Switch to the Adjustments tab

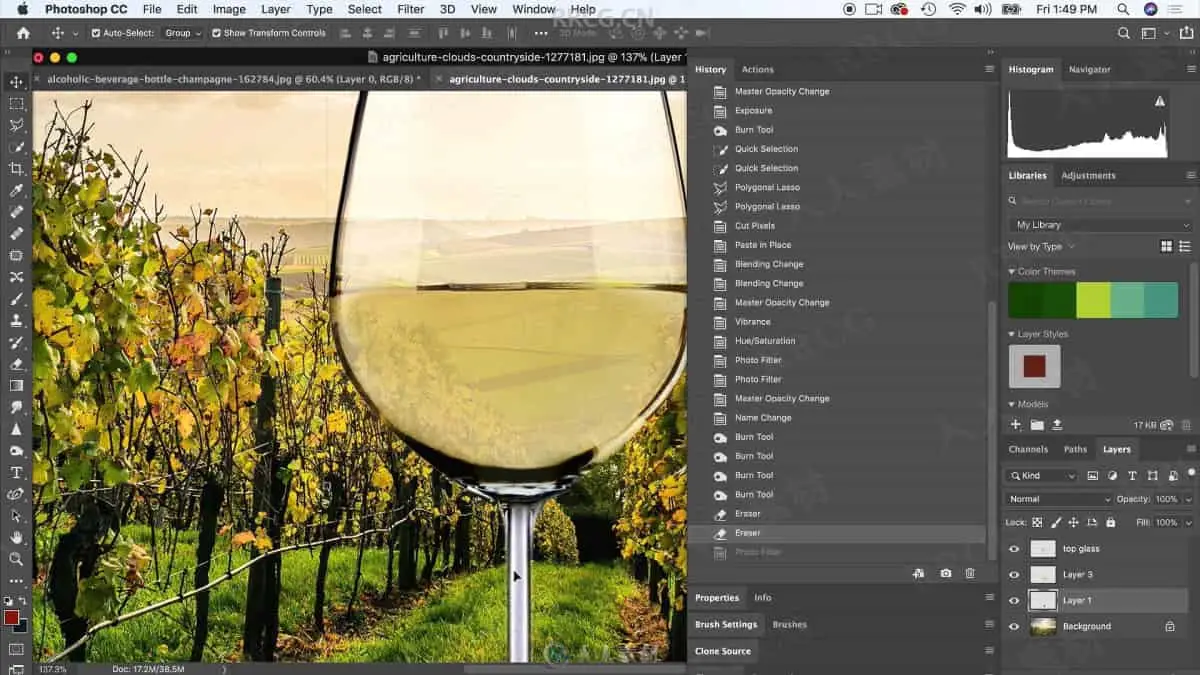[x=1088, y=176]
